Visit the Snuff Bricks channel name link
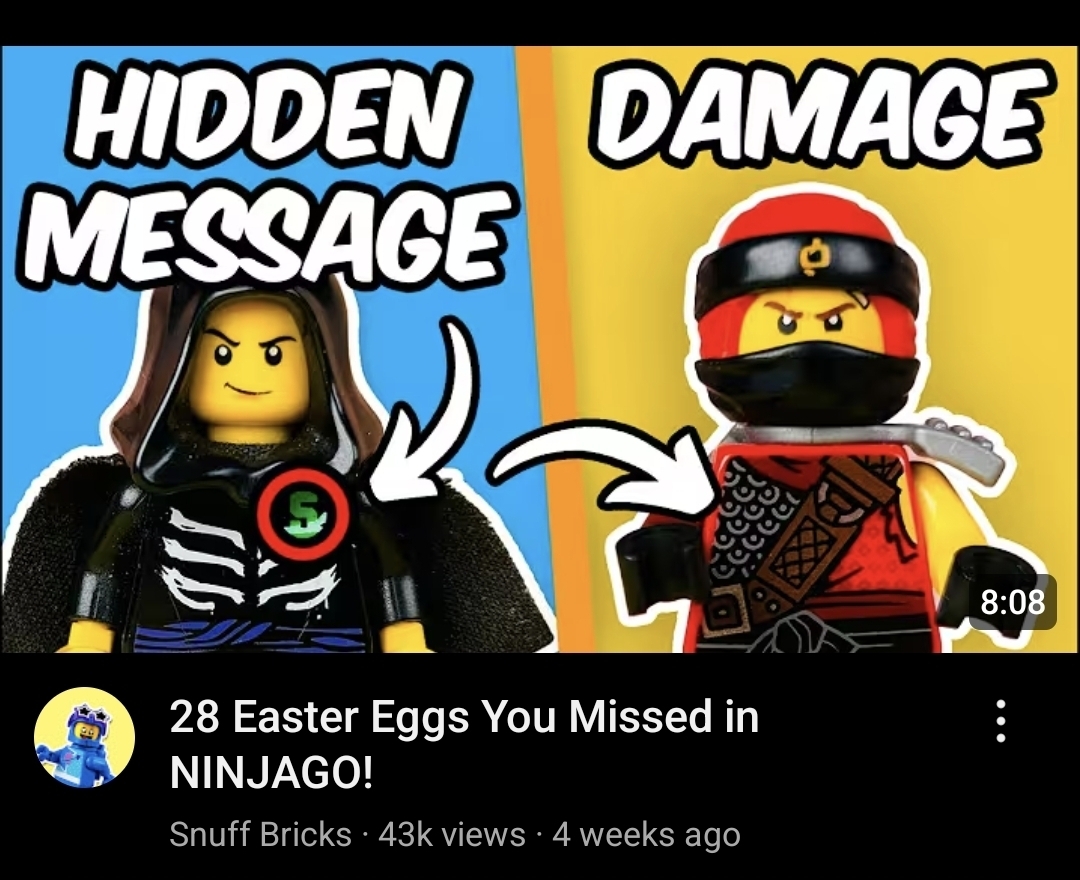Screen dimensions: 1080x880 260,835
